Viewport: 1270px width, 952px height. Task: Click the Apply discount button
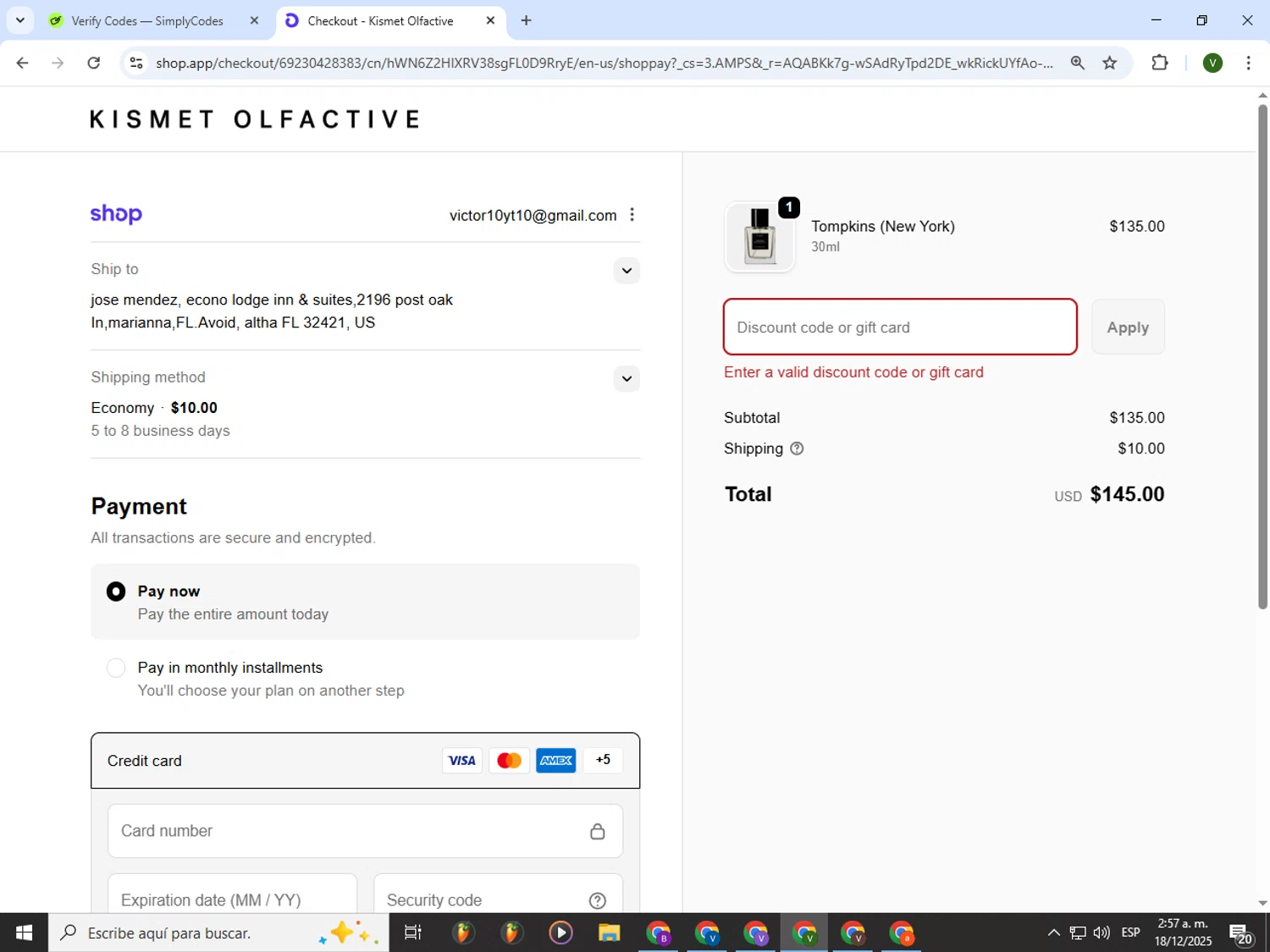tap(1128, 327)
